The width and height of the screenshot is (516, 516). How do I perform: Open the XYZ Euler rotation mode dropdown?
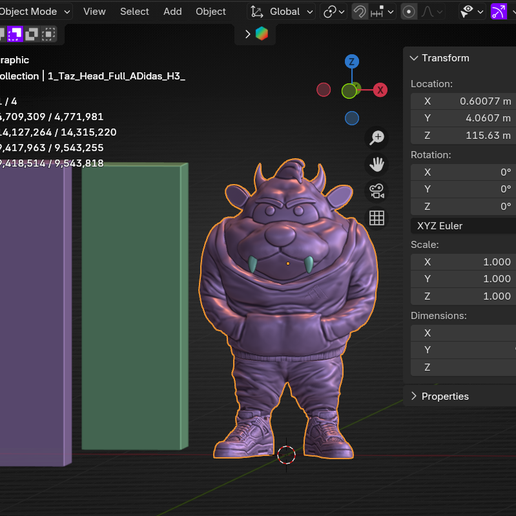pyautogui.click(x=463, y=226)
